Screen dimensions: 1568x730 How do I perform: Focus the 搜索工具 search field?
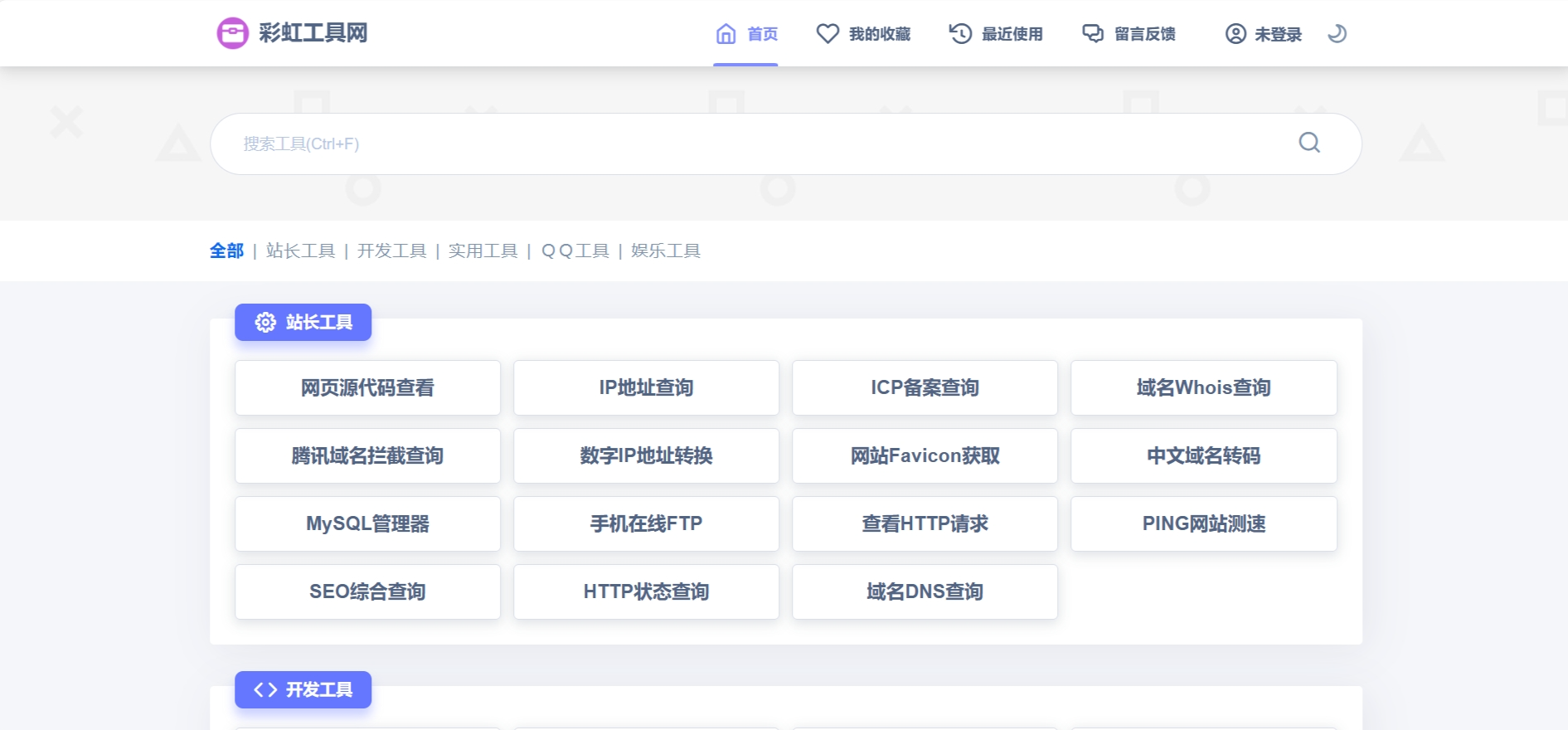[786, 144]
